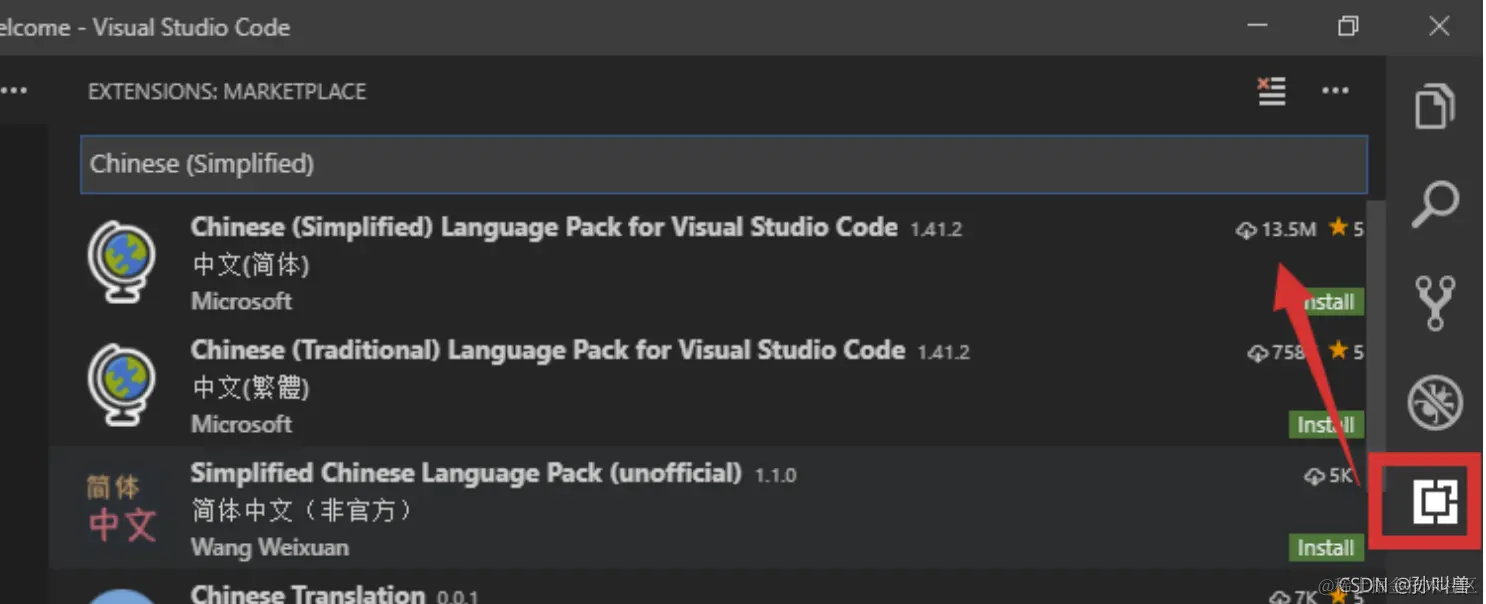Click the 简体中文 logo of unofficial pack
The height and width of the screenshot is (604, 1486).
(x=121, y=508)
